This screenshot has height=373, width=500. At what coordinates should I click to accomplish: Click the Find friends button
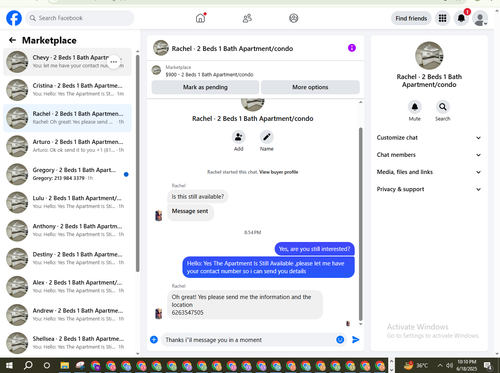(x=411, y=18)
